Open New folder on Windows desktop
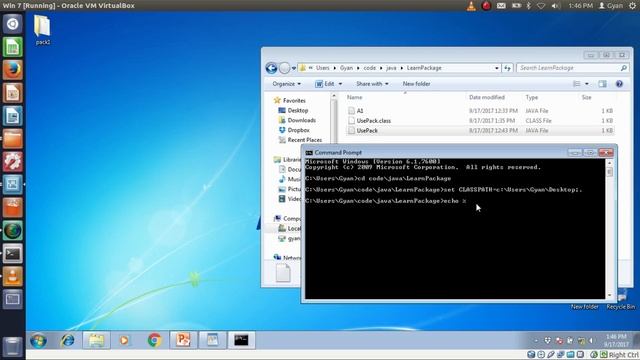 tap(584, 306)
